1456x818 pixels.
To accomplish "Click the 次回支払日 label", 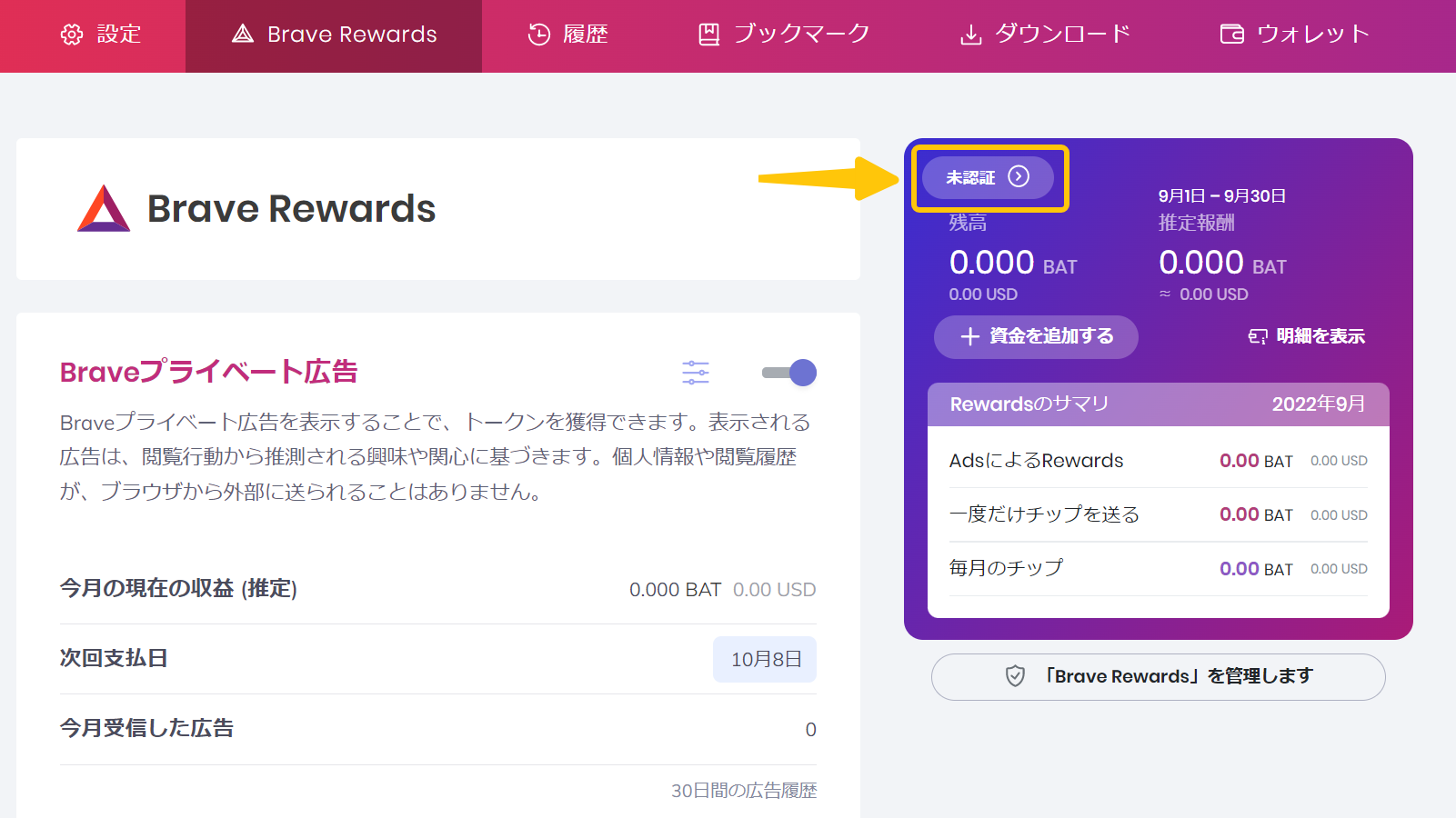I will (114, 659).
